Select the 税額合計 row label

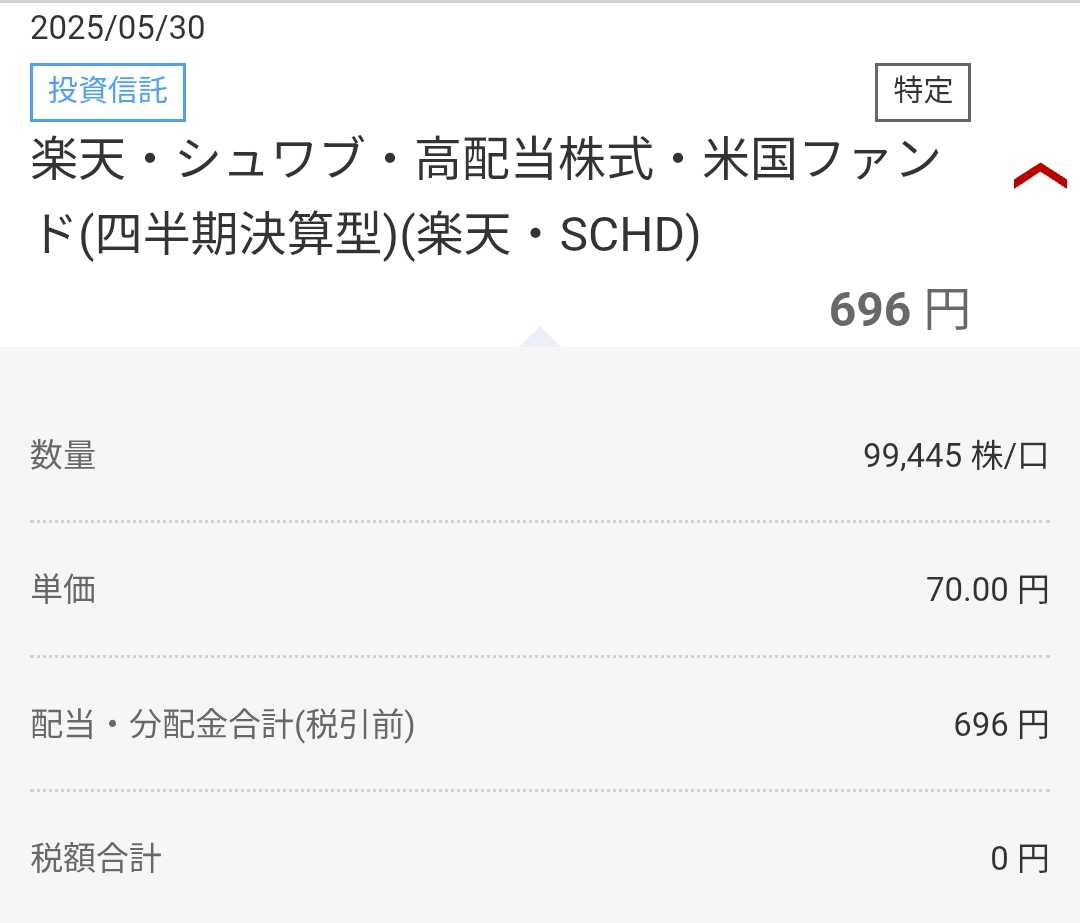tap(96, 858)
